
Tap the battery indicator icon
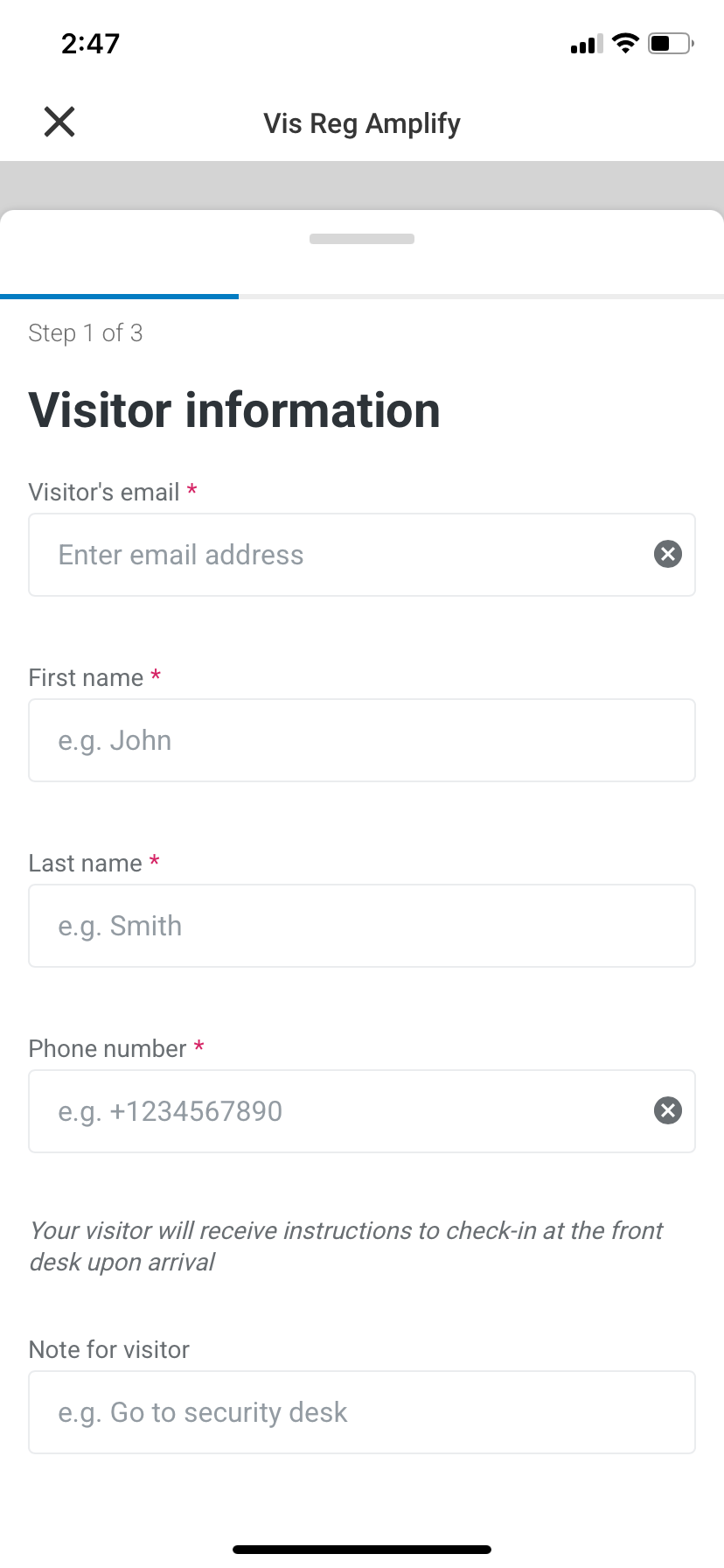pos(670,43)
